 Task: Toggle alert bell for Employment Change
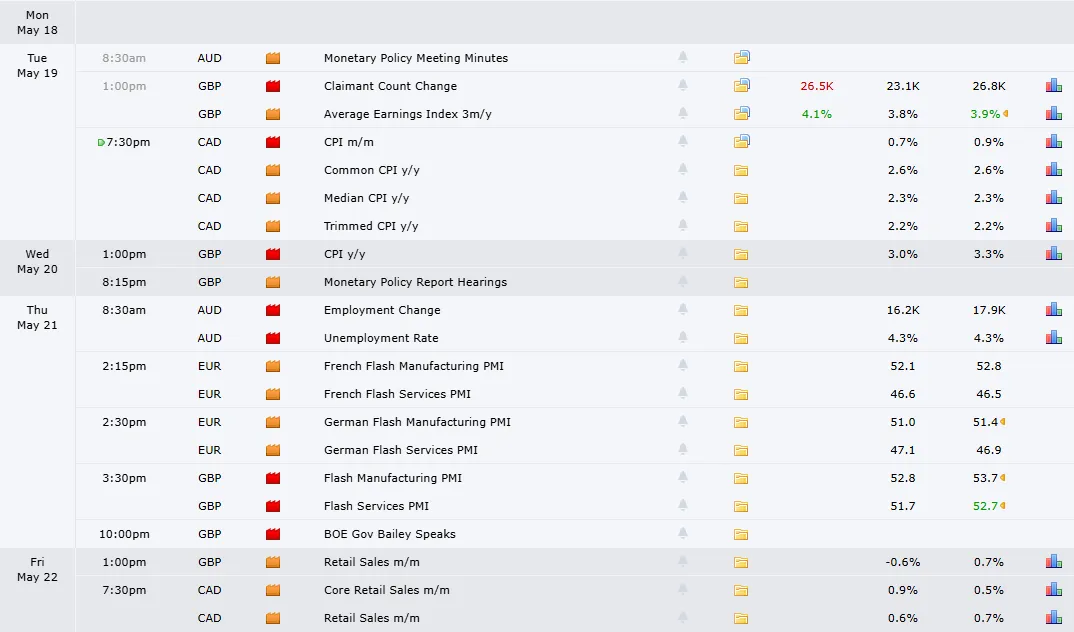point(683,309)
